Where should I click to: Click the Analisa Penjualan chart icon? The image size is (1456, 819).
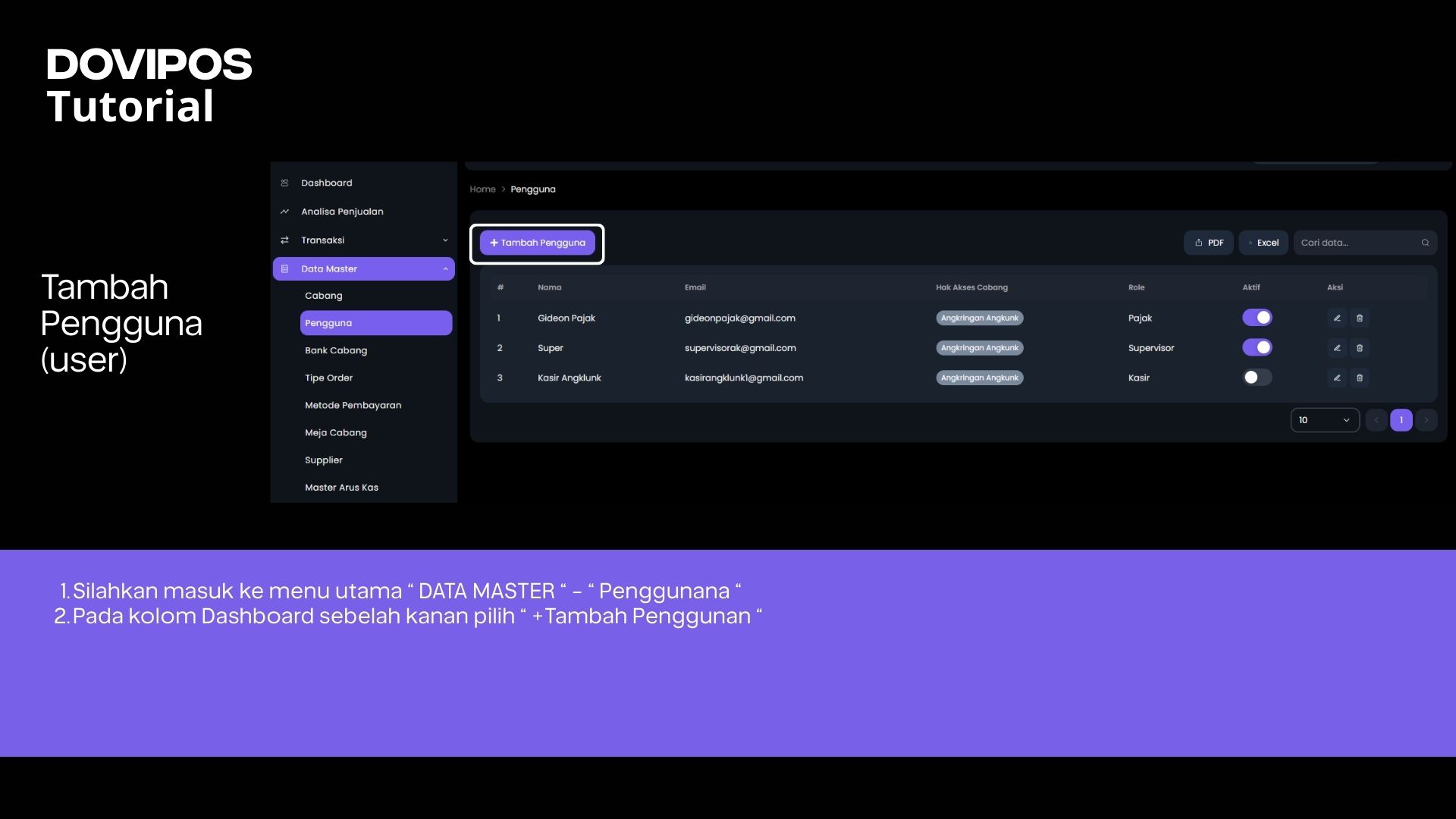point(285,212)
